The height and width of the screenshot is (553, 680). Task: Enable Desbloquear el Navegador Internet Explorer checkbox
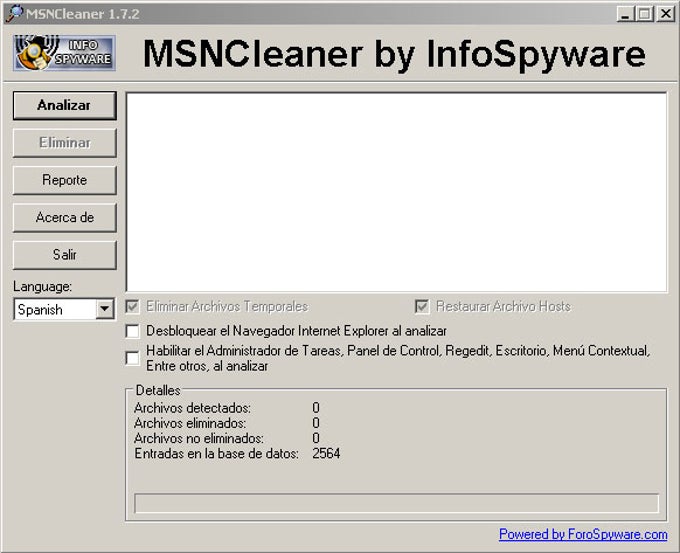click(132, 331)
